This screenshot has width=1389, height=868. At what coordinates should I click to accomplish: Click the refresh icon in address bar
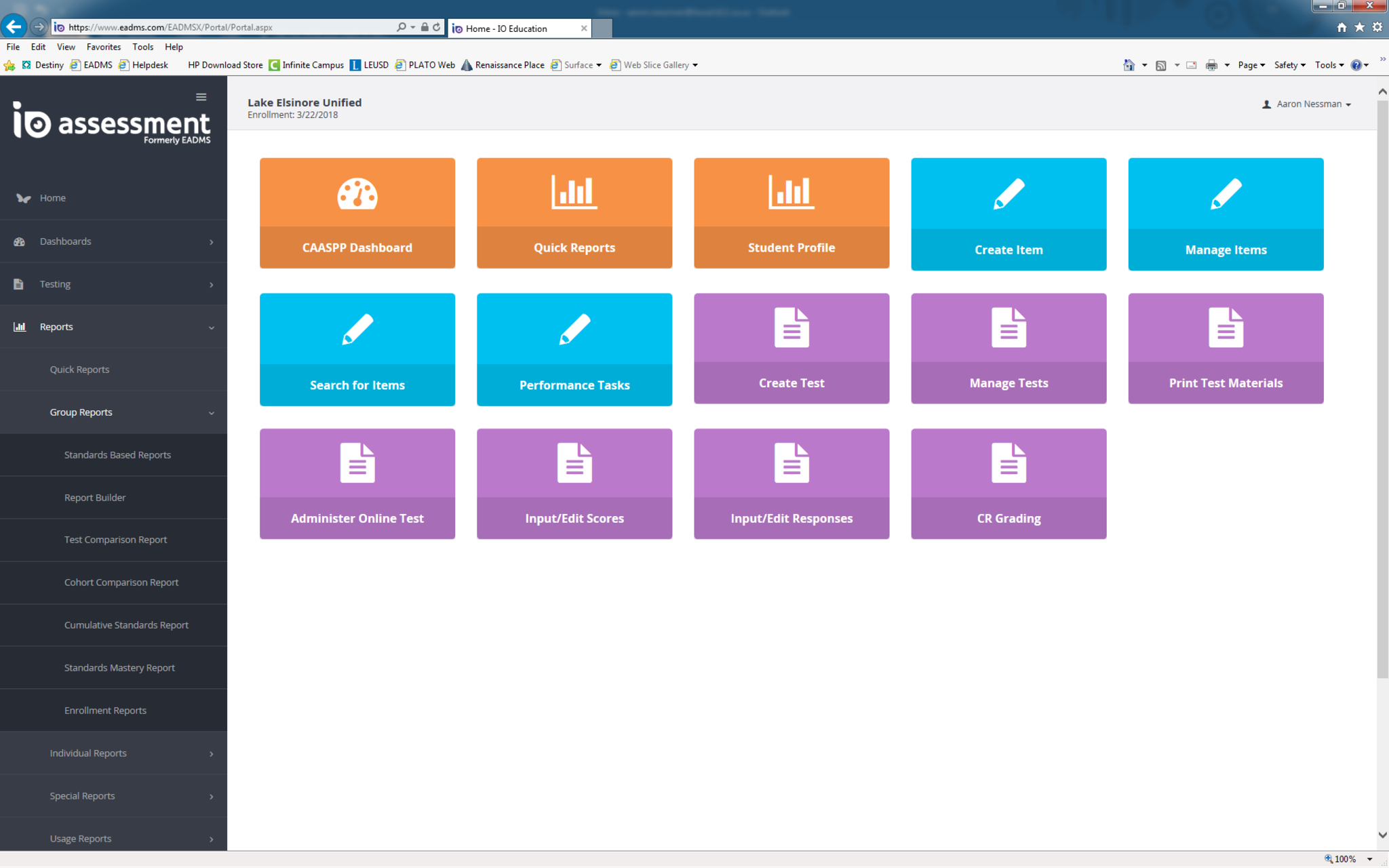[437, 27]
